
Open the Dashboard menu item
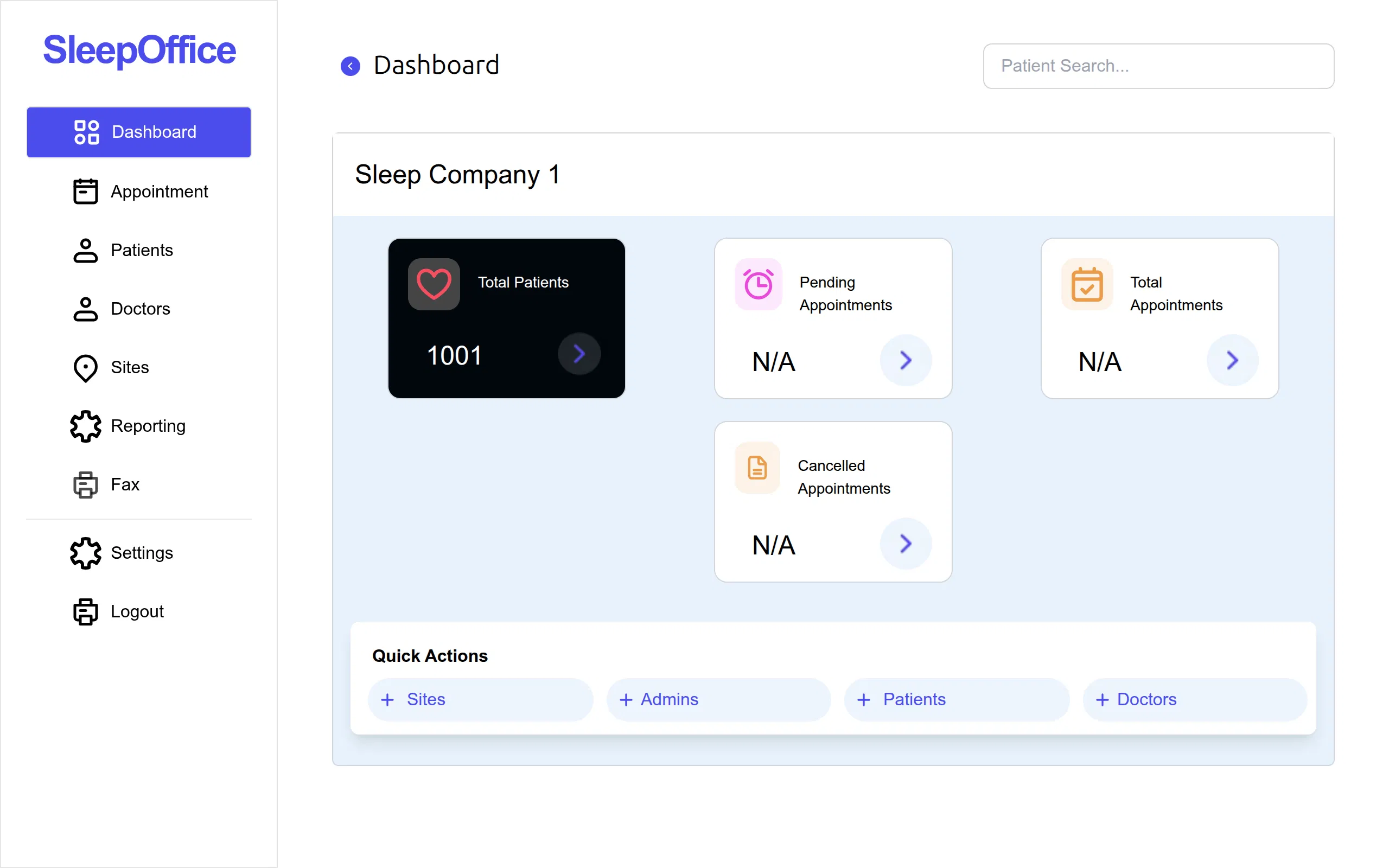(139, 132)
